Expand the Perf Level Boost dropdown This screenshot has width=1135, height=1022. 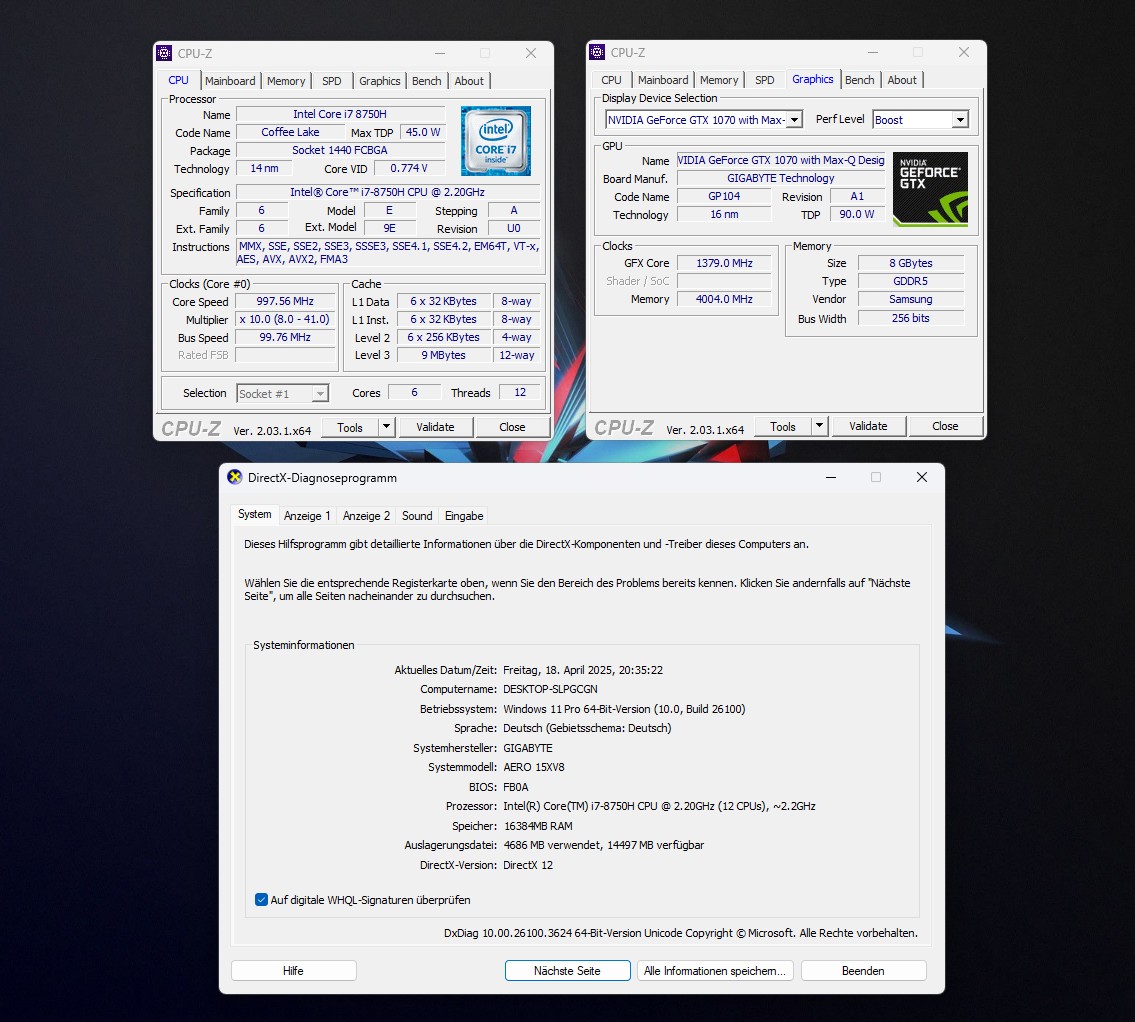click(959, 120)
